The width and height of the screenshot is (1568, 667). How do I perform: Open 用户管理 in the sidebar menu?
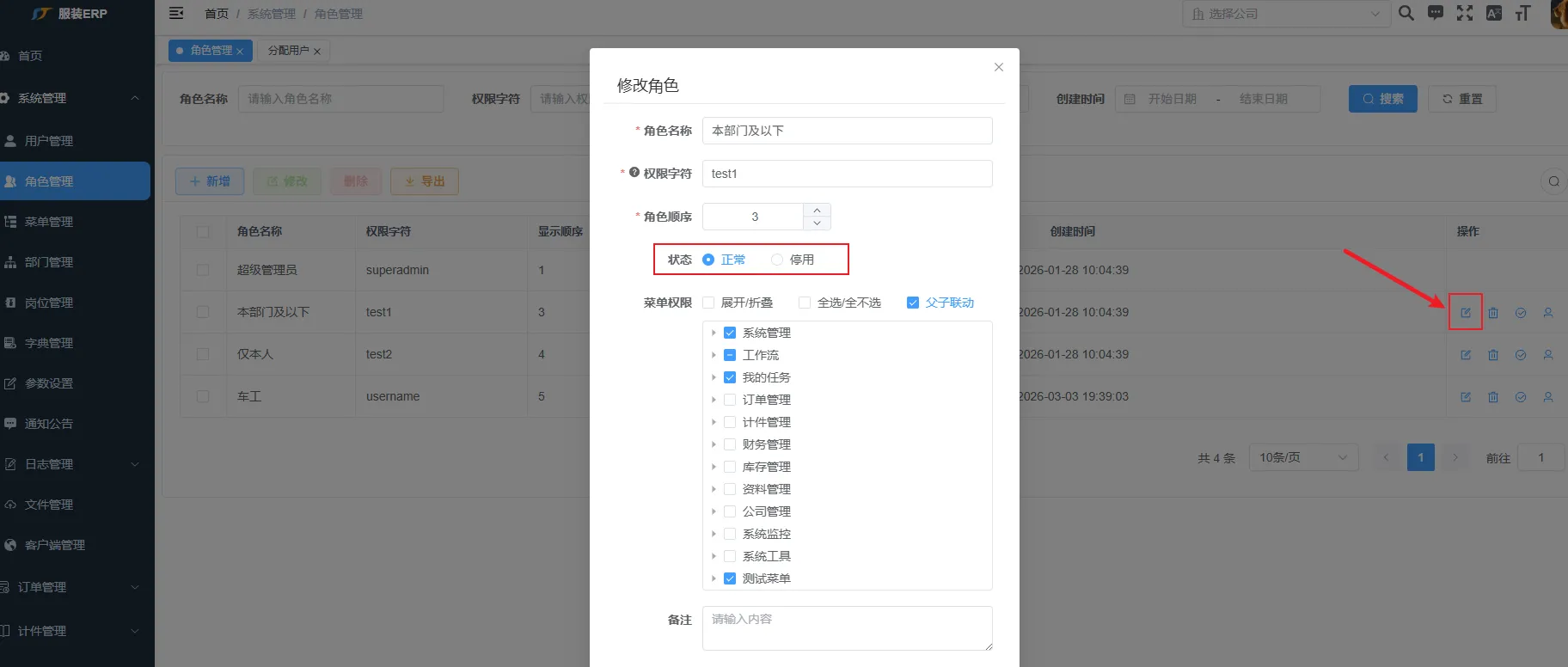click(49, 141)
